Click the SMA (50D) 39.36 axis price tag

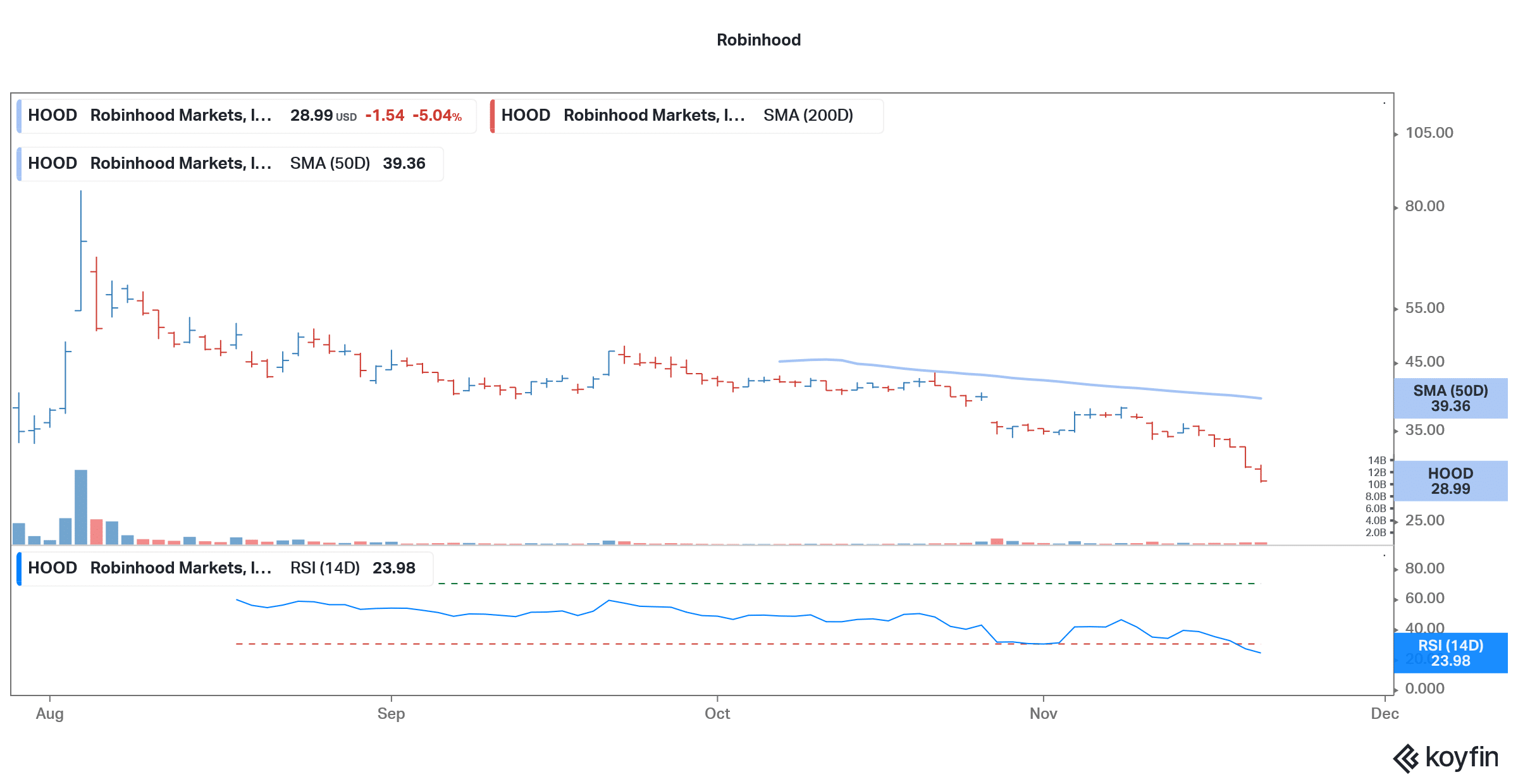[x=1450, y=398]
